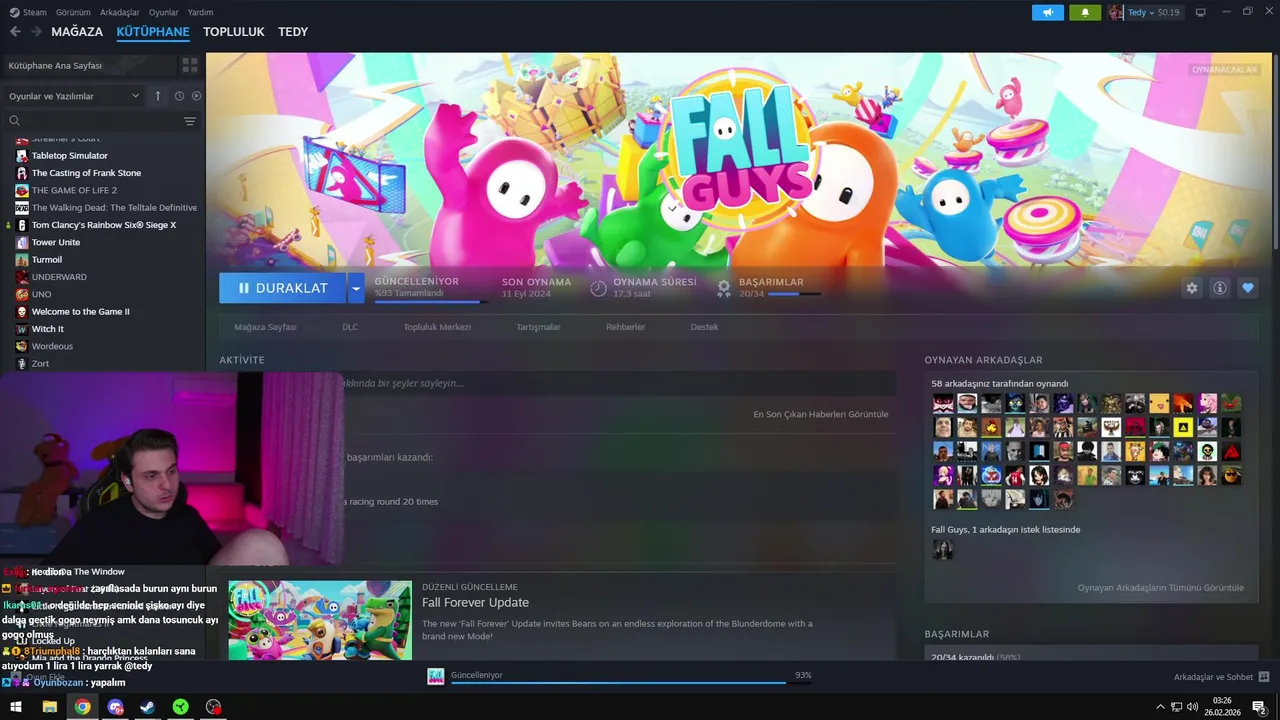Click Oynayan Arkadaşların Tümünü Görüntüle
The width and height of the screenshot is (1280, 720).
(1160, 588)
